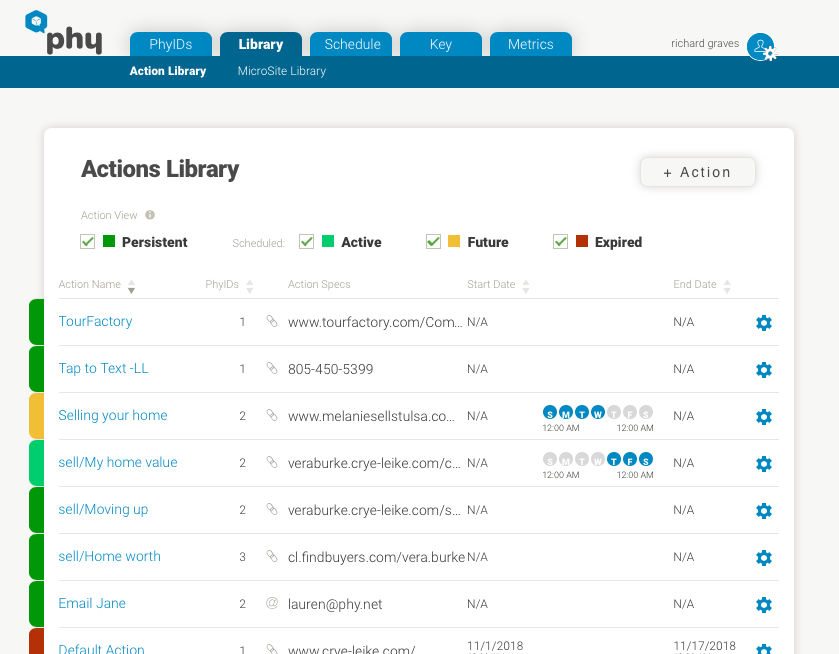Click the orange status bar beside Selling your home
Viewport: 839px width, 654px height.
(x=36, y=416)
